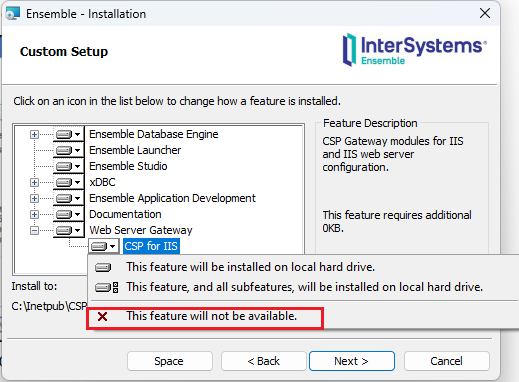Click the Web Server Gateway drive icon
This screenshot has height=382, width=519.
[68, 230]
